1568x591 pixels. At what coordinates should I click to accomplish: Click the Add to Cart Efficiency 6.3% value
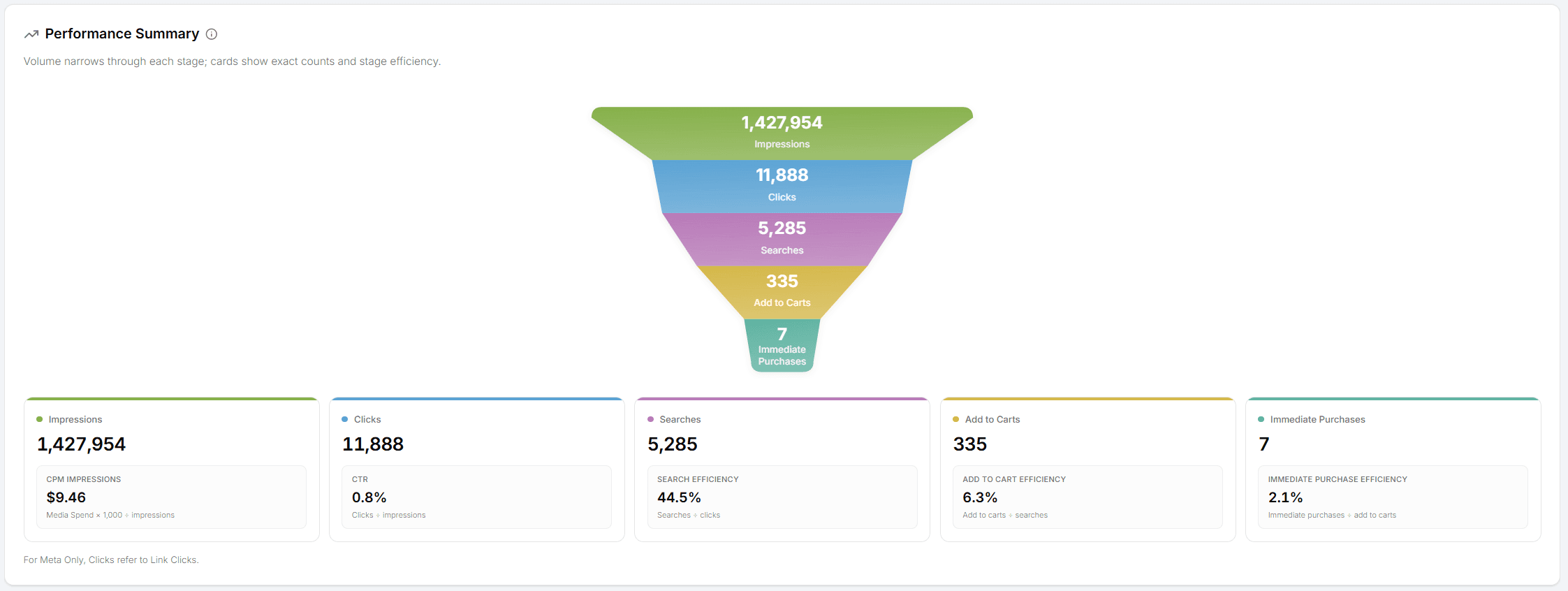click(x=980, y=497)
